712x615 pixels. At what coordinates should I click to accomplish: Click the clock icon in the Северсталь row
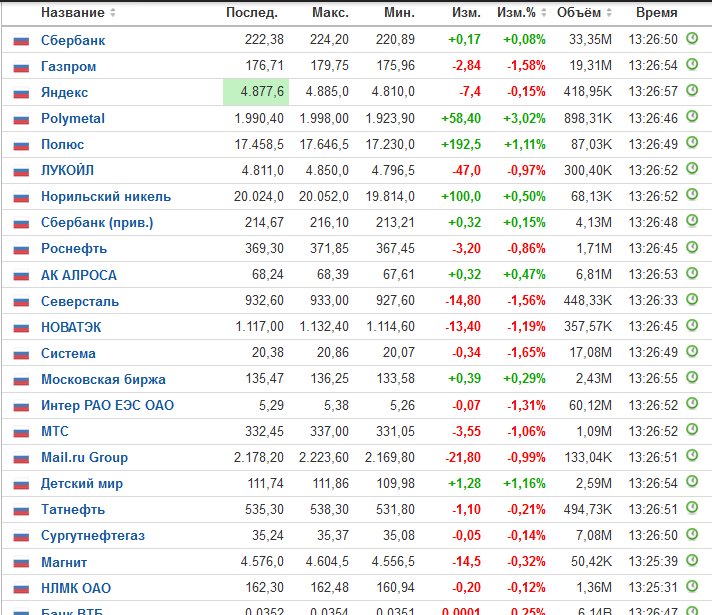(692, 299)
